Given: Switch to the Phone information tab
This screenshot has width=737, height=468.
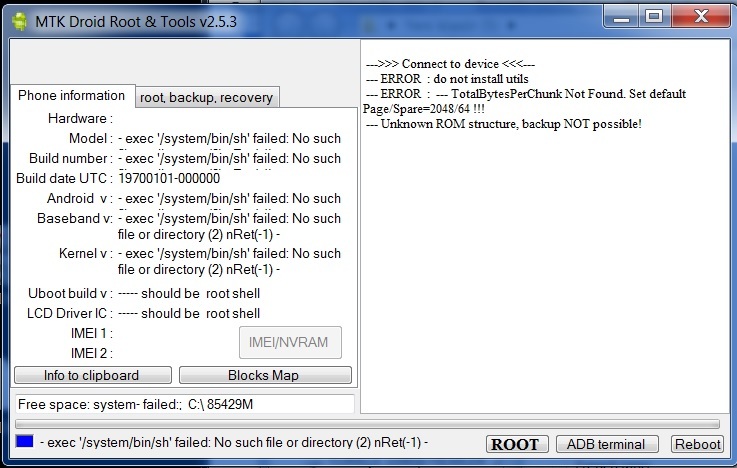Looking at the screenshot, I should [x=71, y=96].
